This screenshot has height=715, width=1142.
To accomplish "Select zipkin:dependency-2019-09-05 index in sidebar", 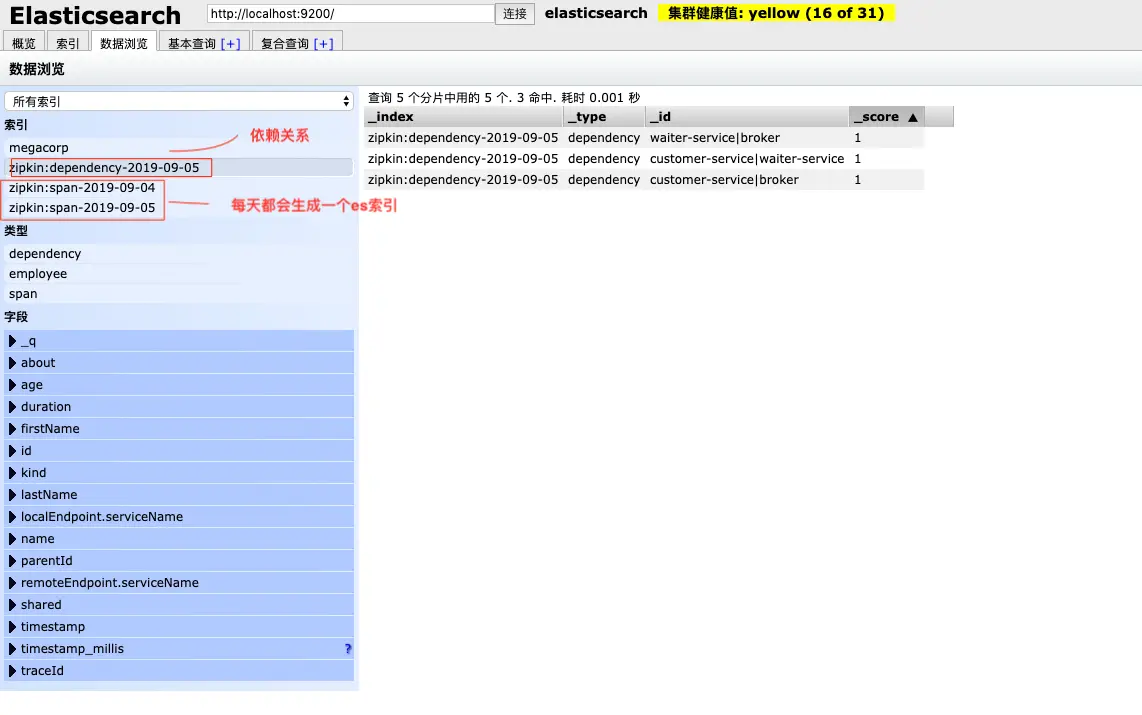I will pyautogui.click(x=179, y=167).
